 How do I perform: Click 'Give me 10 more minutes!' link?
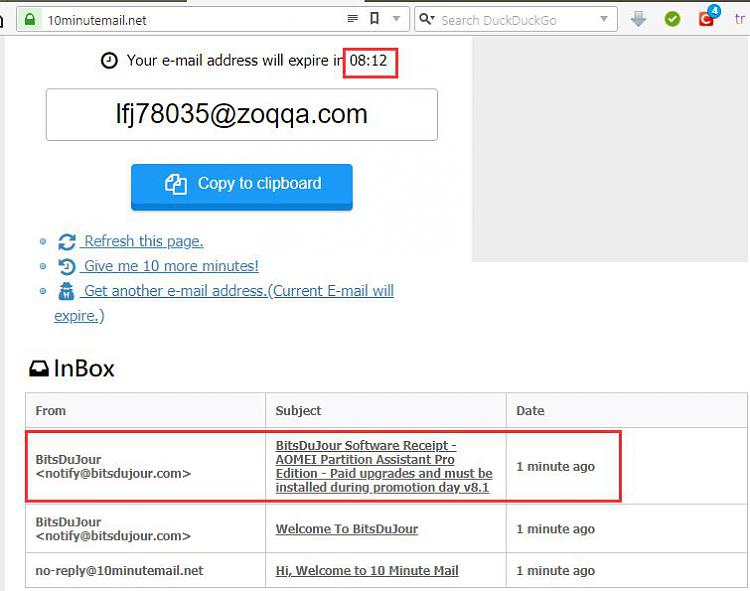click(x=170, y=265)
